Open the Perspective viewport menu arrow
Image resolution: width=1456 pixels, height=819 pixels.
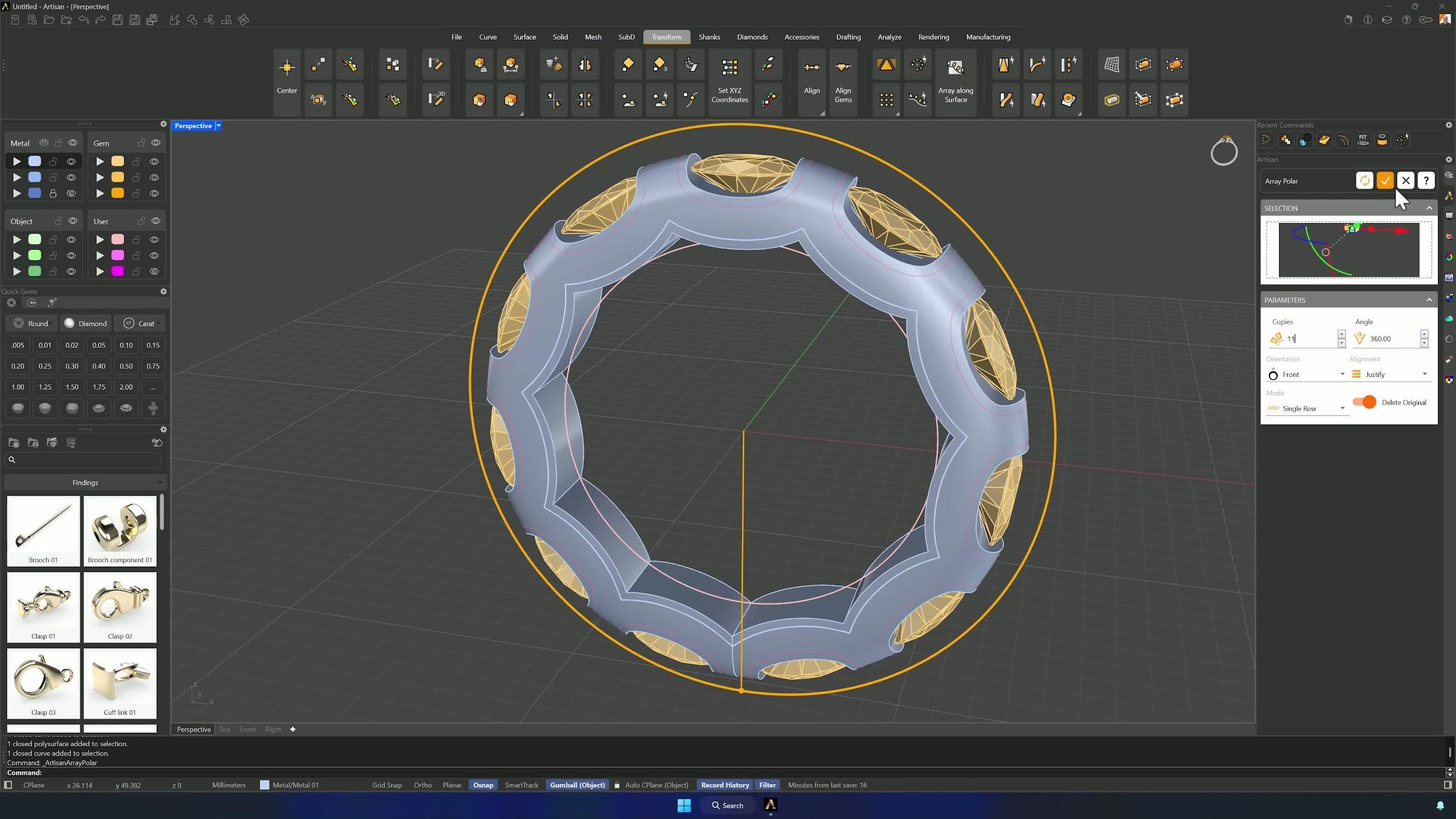coord(218,126)
